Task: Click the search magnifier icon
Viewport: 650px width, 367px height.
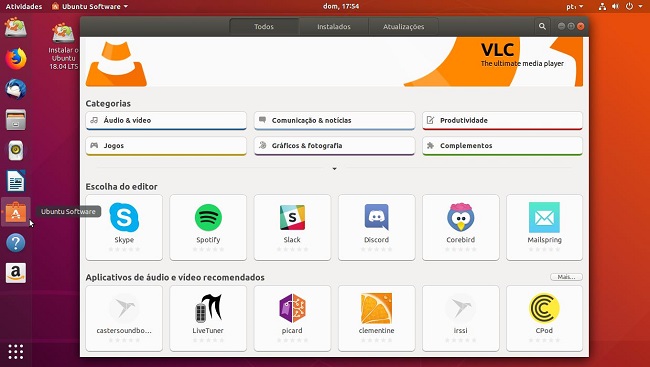Action: [x=542, y=26]
